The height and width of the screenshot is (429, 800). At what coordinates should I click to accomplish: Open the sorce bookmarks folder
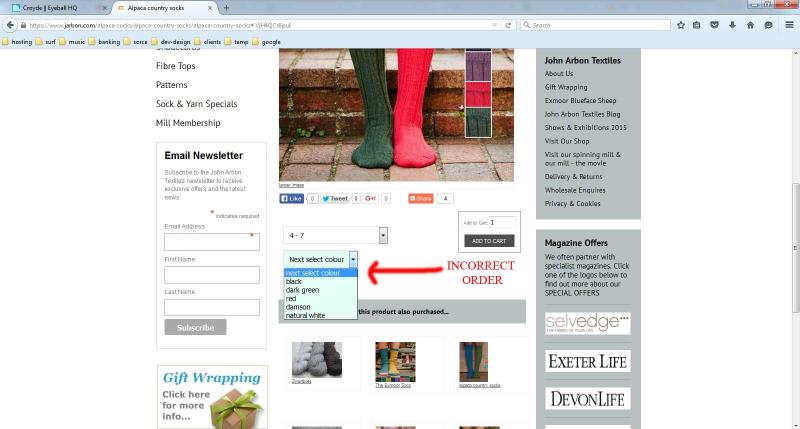(x=135, y=42)
